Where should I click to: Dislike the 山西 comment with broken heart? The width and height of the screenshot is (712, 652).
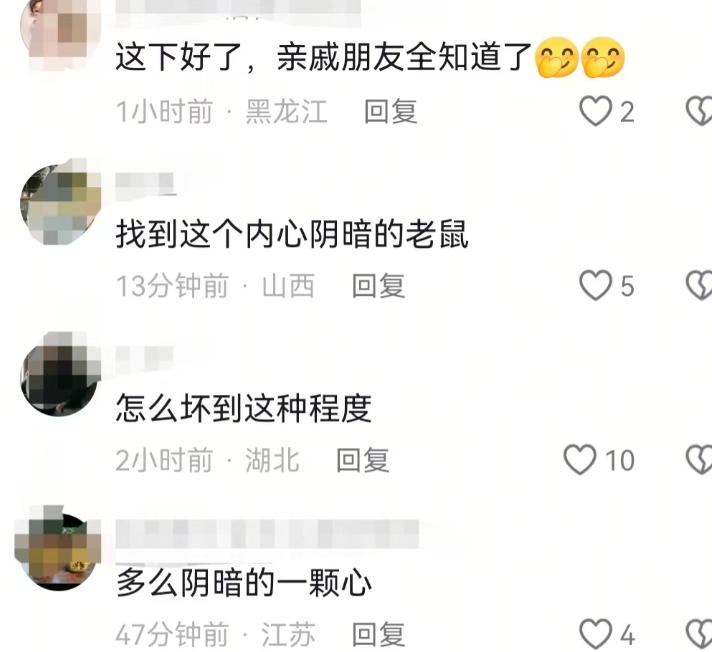[699, 285]
